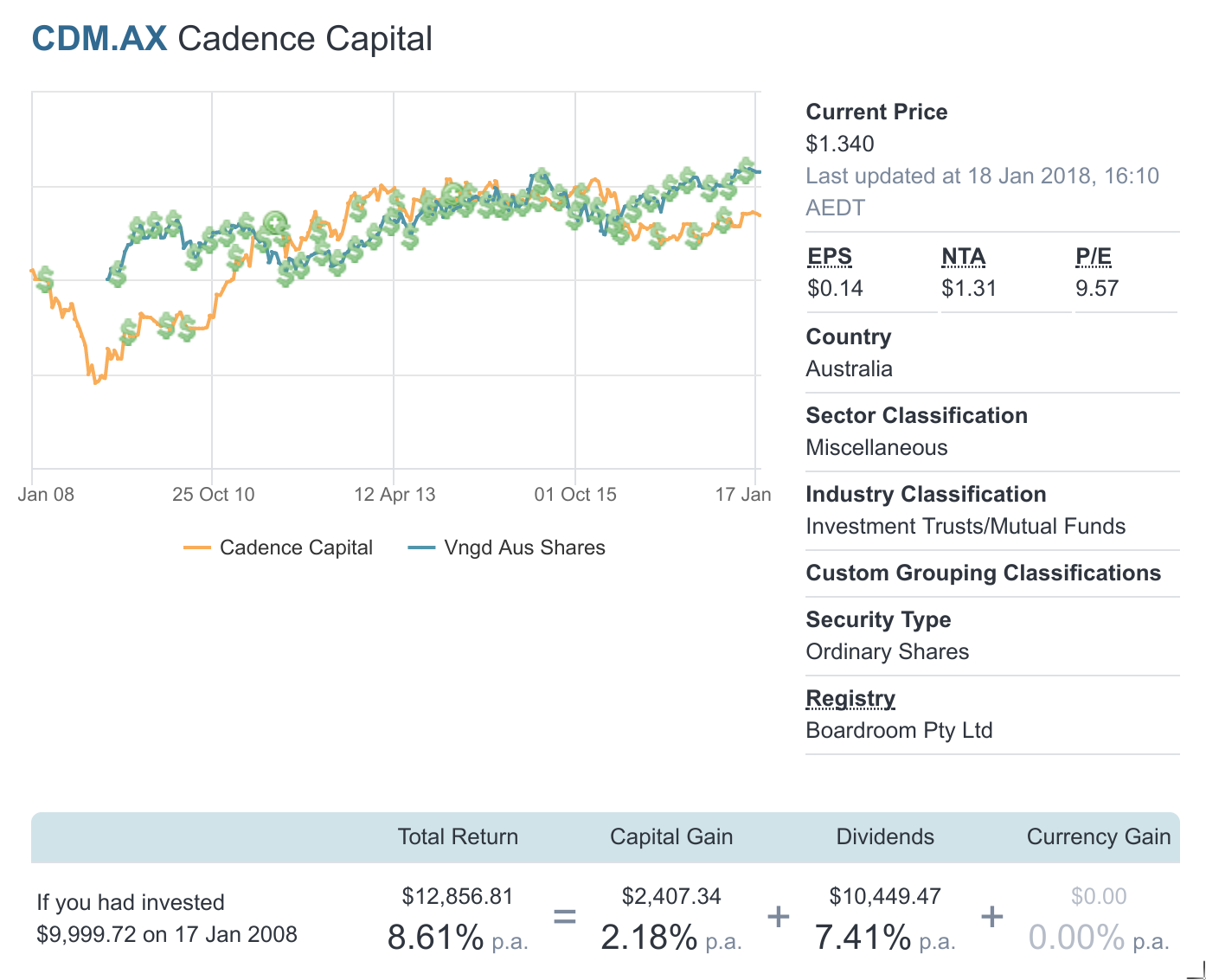Click the 25 Oct 10 axis date label
Image resolution: width=1206 pixels, height=980 pixels.
point(213,495)
